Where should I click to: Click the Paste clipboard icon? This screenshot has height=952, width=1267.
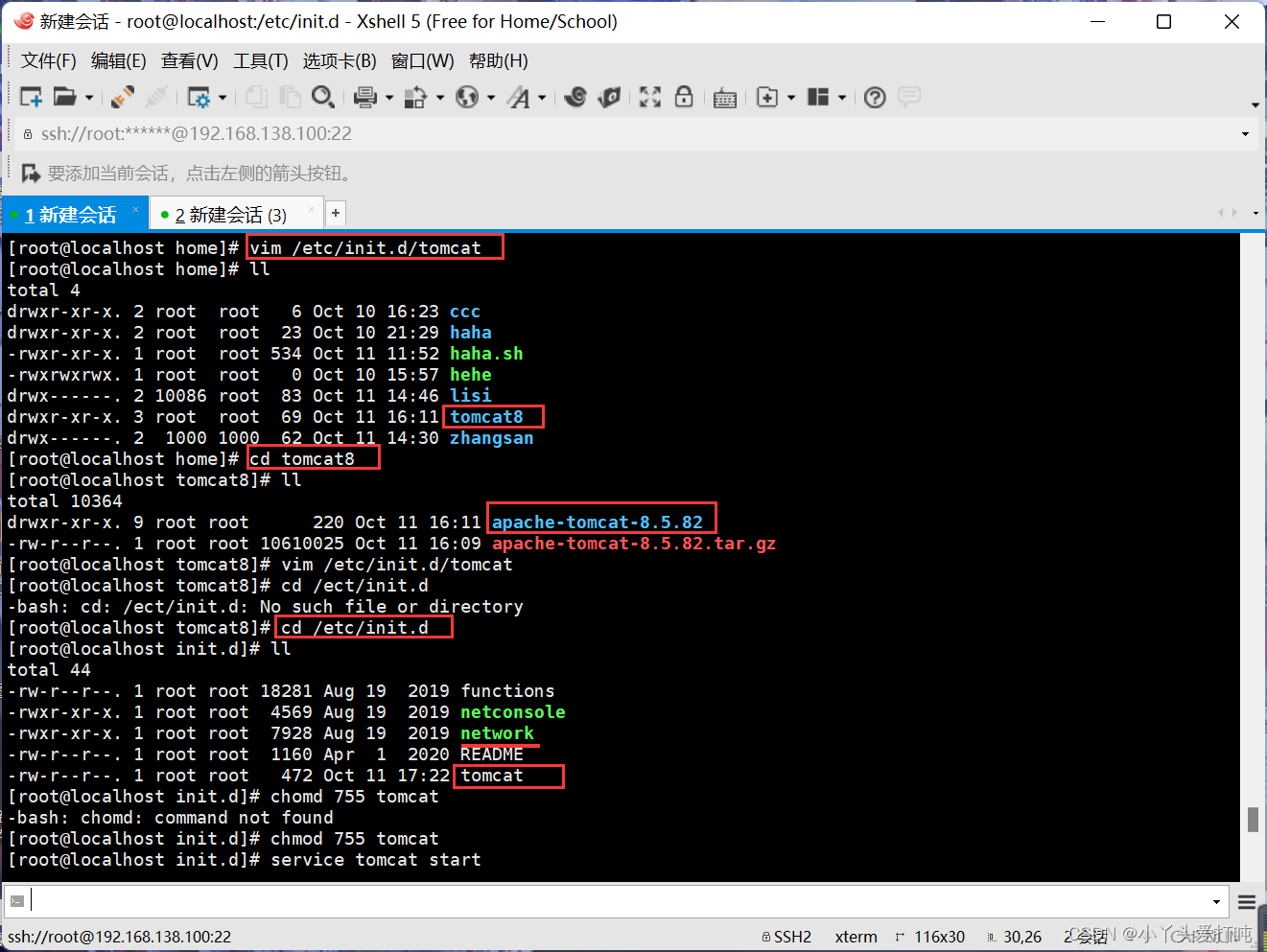pyautogui.click(x=290, y=97)
